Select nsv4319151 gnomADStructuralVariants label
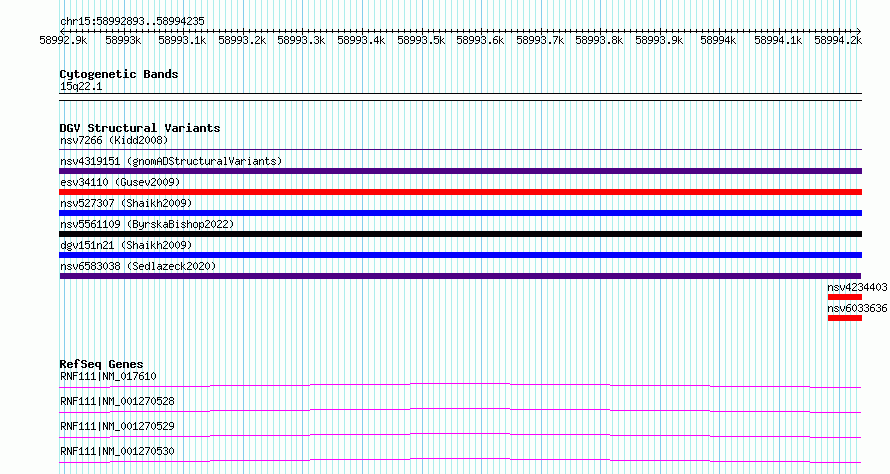 pos(171,161)
